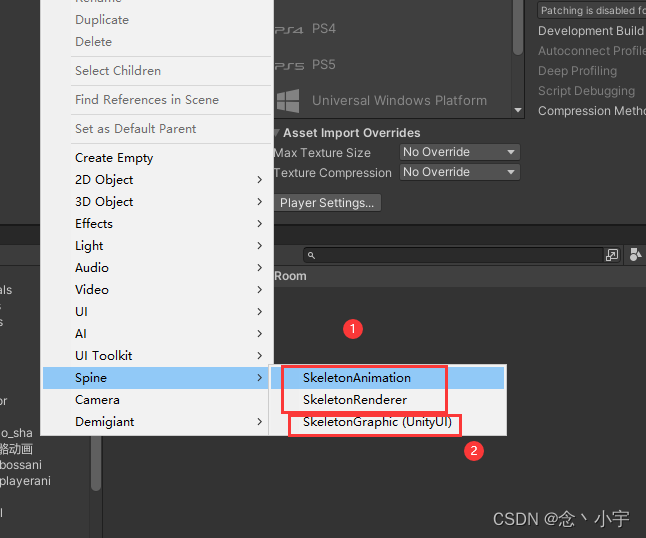This screenshot has height=538, width=646.
Task: Click the search by type filter icon
Action: [635, 255]
